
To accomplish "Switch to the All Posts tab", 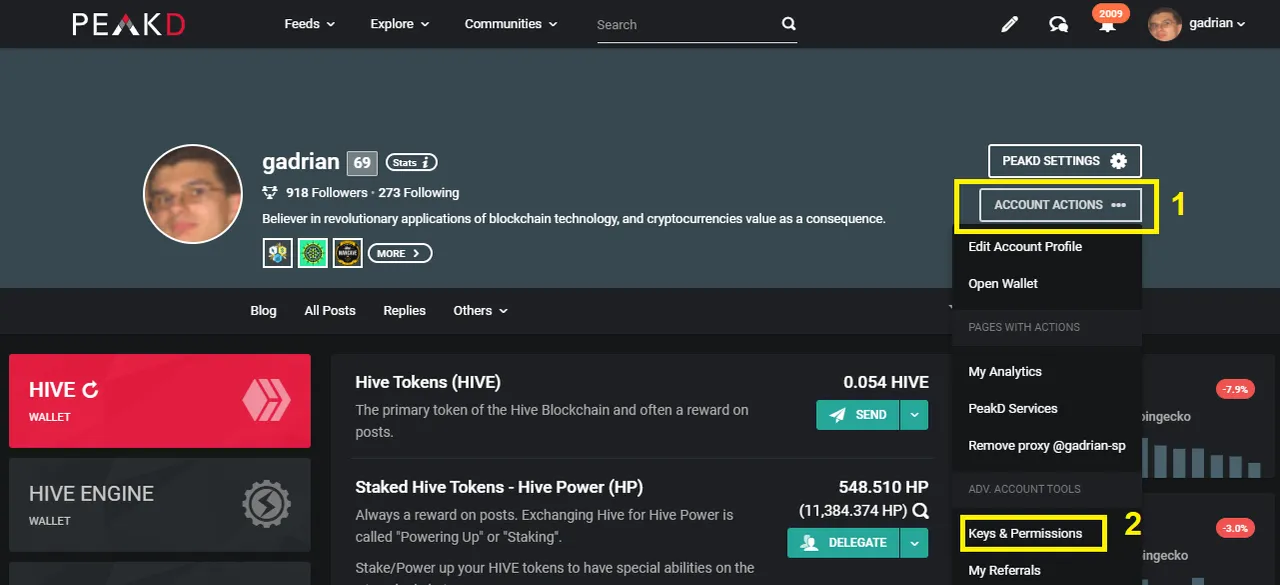I will pyautogui.click(x=330, y=311).
